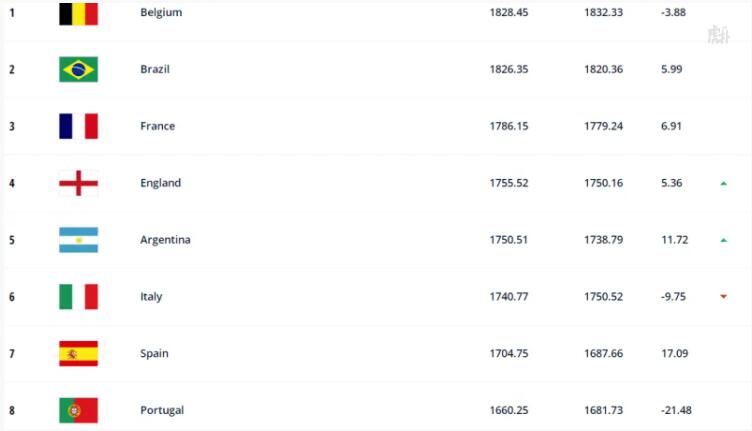Click the England flag icon
Screen dimensions: 752x431
(78, 183)
